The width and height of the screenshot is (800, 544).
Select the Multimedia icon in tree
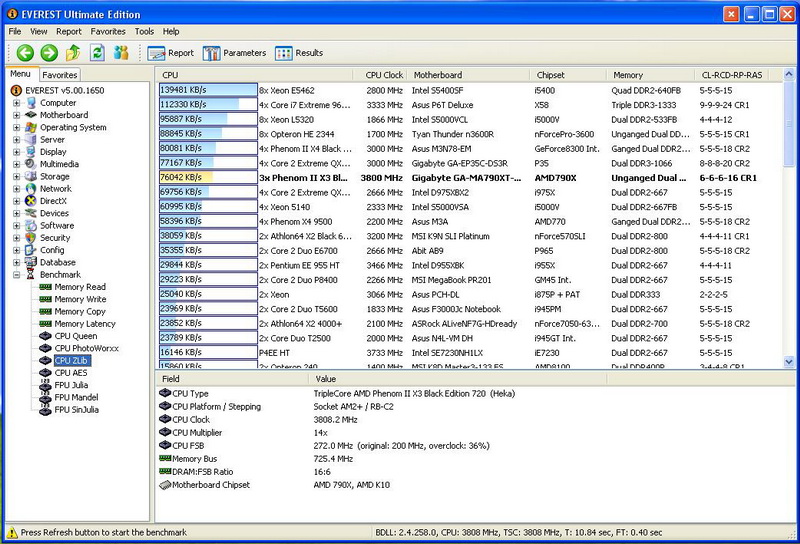coord(31,164)
